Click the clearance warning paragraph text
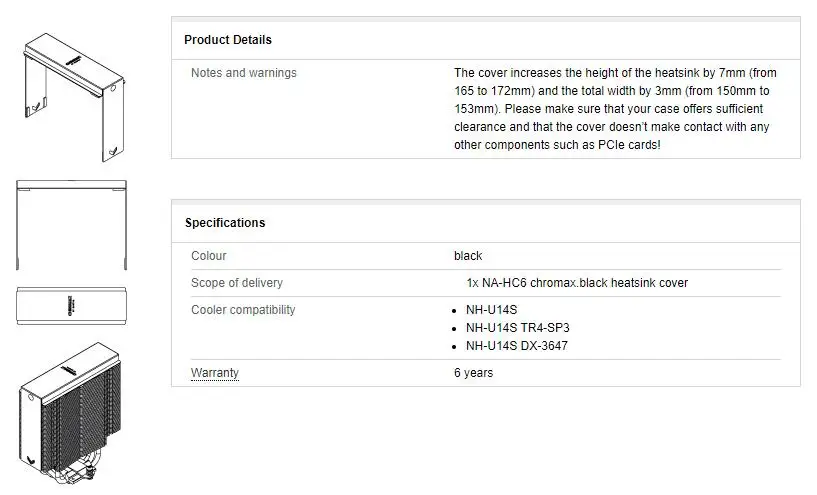The image size is (817, 495). 614,109
